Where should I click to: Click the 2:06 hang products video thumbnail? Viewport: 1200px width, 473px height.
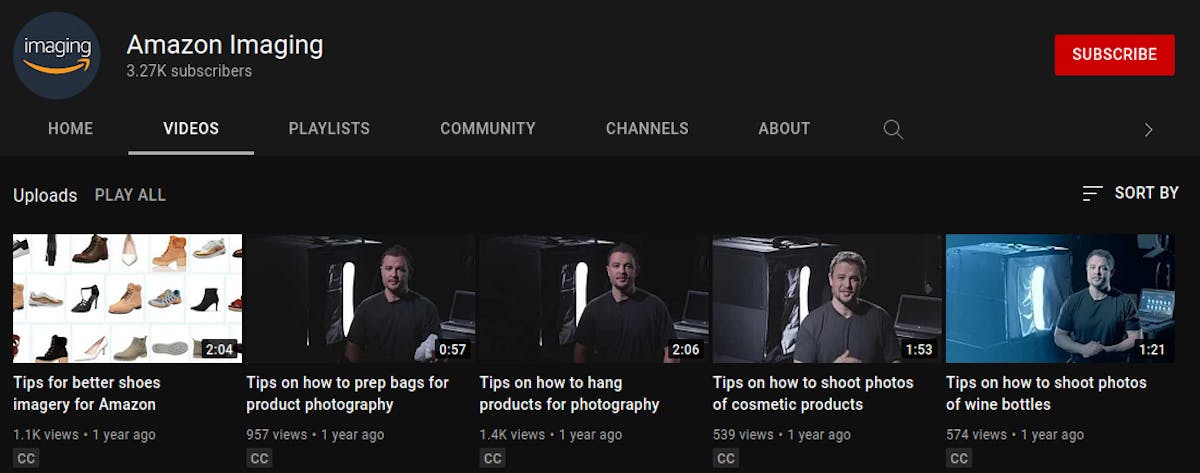point(593,298)
